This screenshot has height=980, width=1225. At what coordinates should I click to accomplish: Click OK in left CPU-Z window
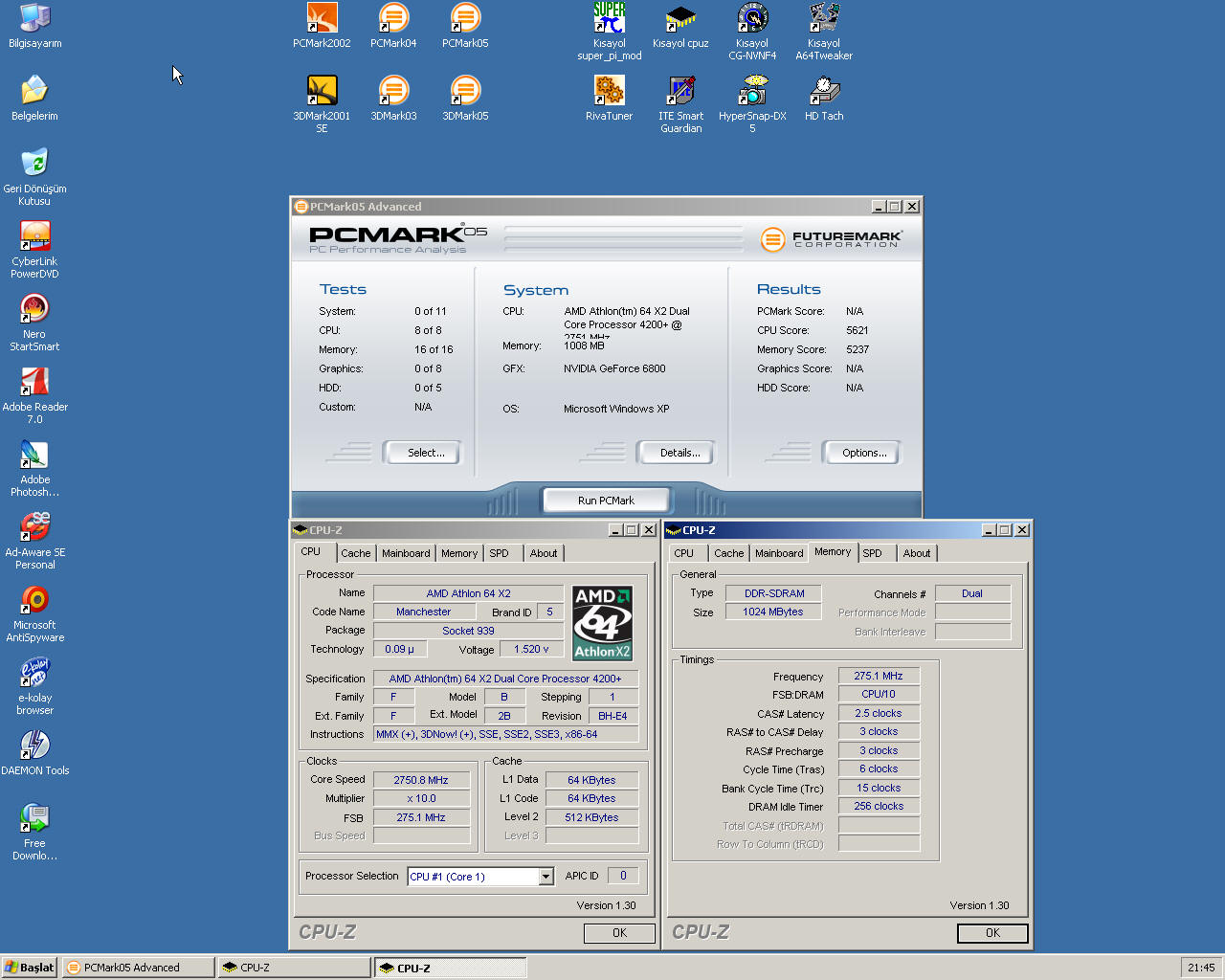click(620, 933)
